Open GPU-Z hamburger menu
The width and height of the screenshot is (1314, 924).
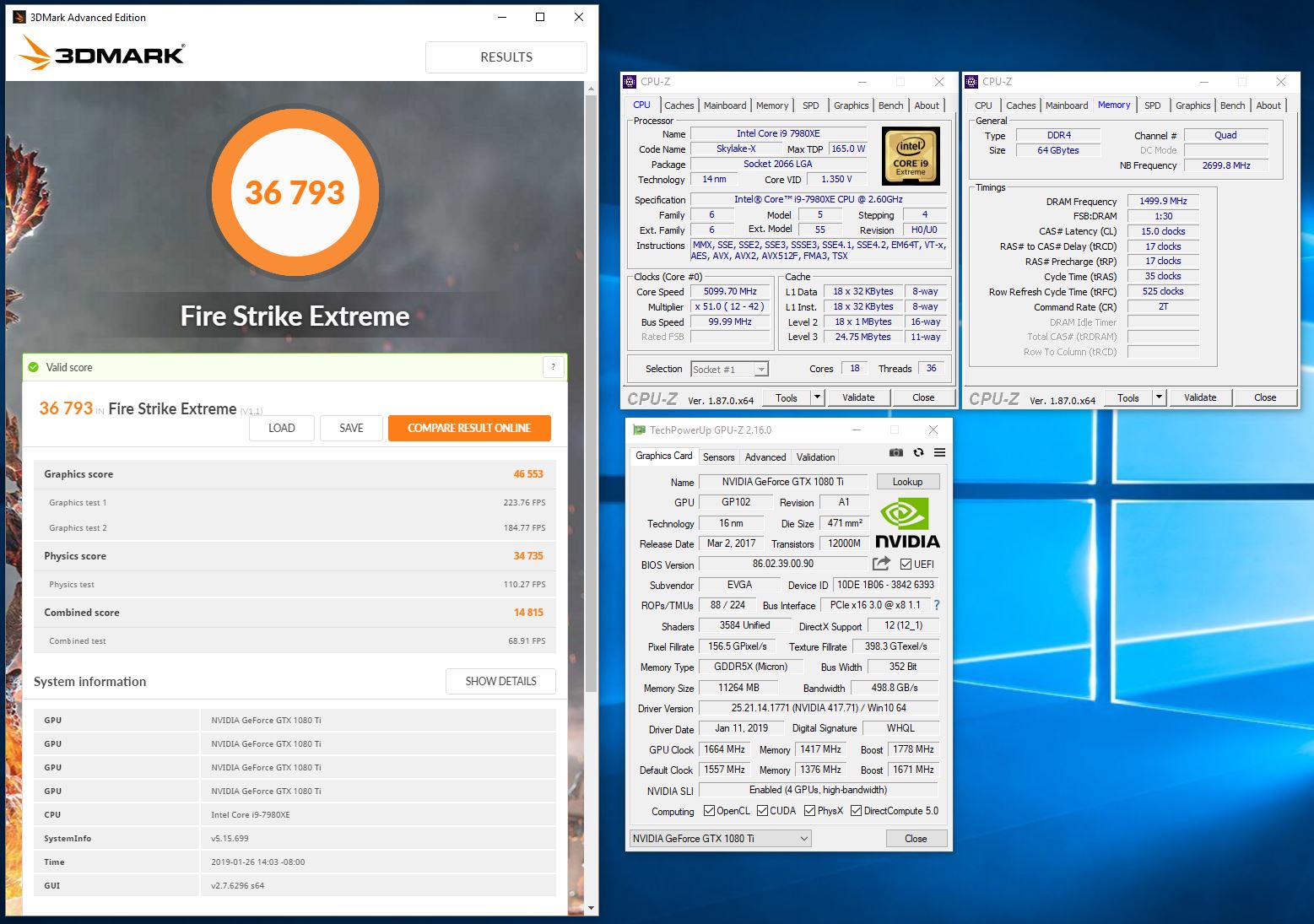coord(939,453)
